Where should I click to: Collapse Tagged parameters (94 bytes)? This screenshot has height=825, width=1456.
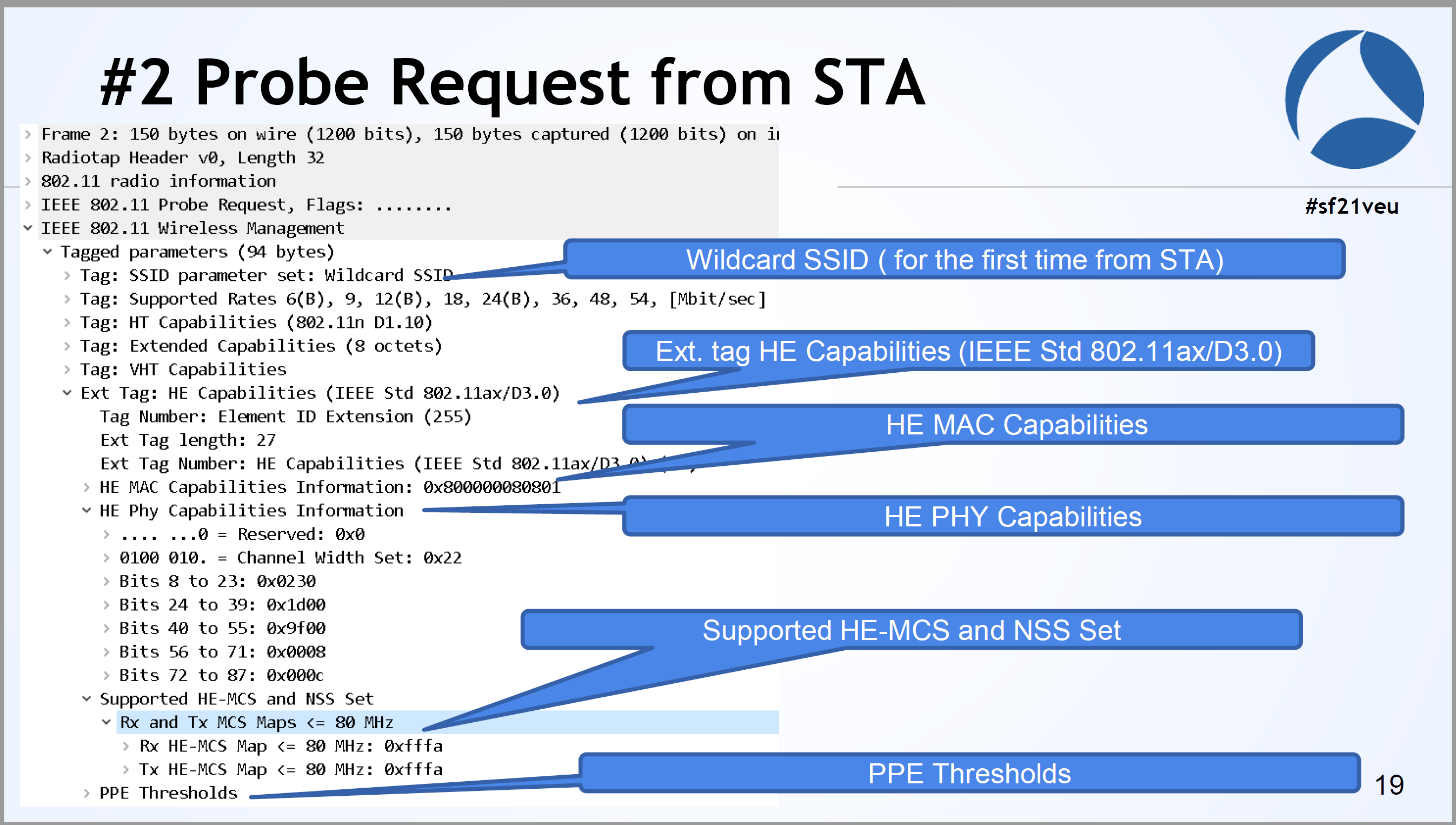(x=48, y=252)
